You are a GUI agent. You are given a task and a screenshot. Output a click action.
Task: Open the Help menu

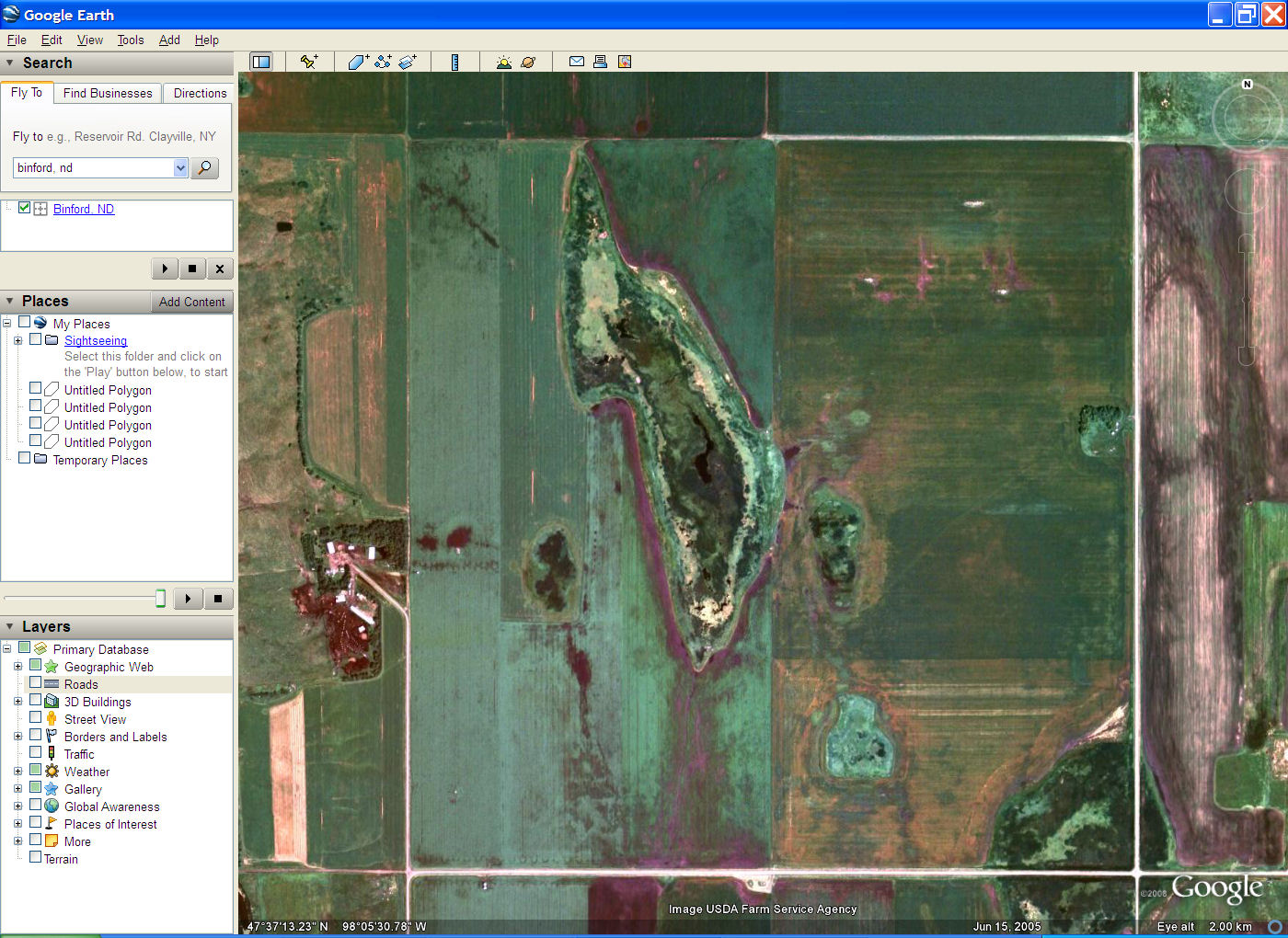[x=207, y=40]
